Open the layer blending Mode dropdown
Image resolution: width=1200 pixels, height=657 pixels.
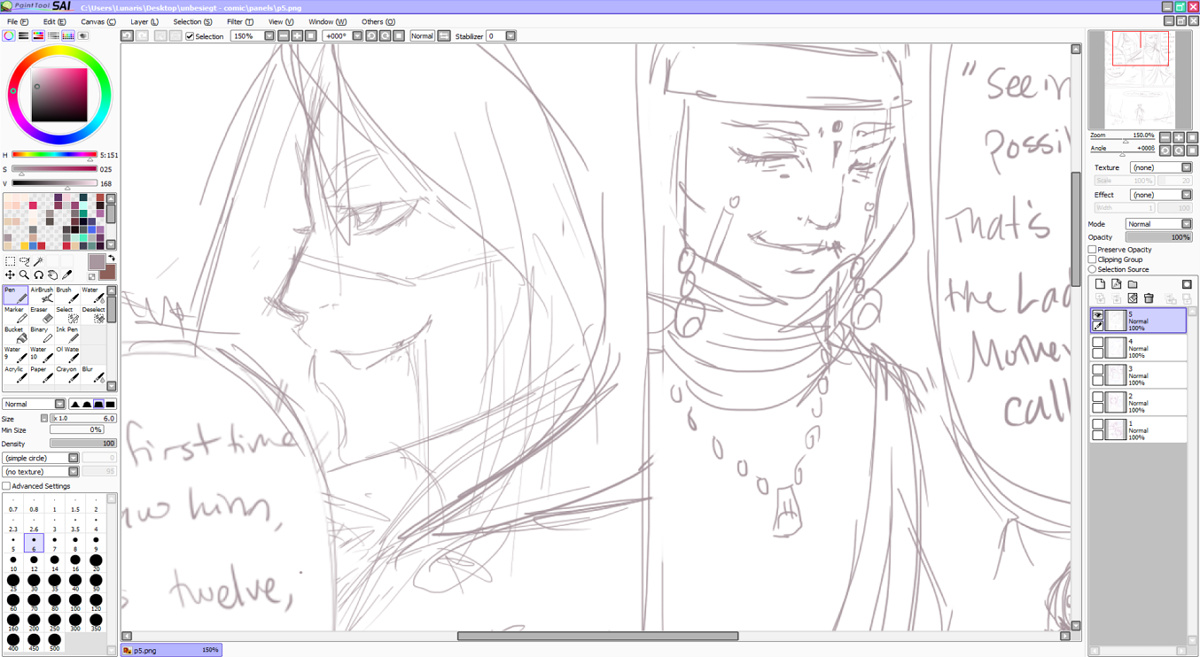[1158, 224]
